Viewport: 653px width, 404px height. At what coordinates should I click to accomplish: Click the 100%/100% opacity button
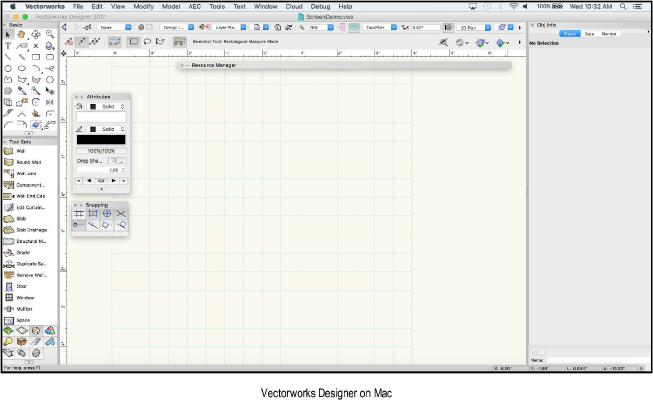click(x=101, y=151)
